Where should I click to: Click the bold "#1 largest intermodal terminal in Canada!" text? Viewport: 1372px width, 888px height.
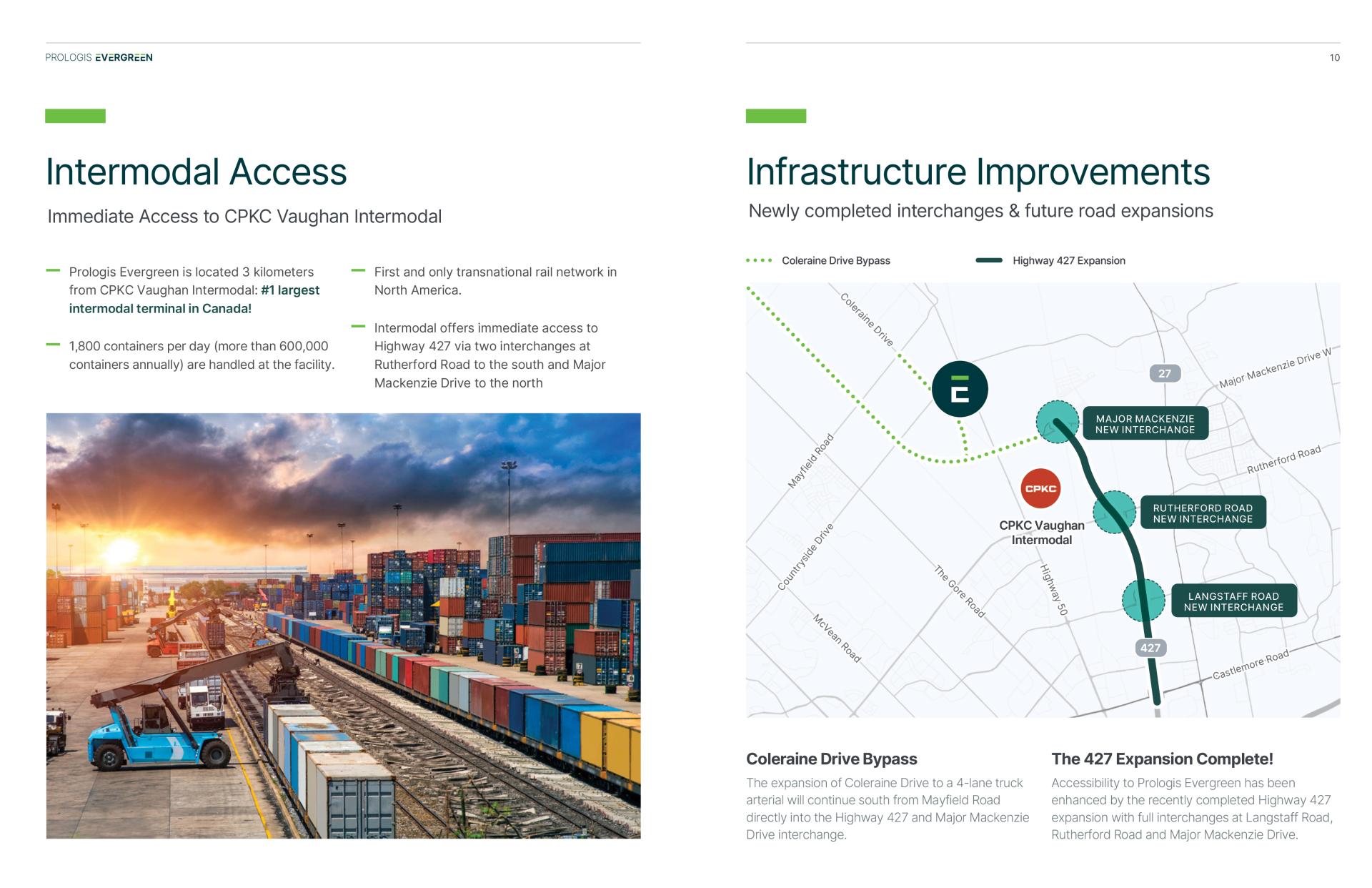click(x=194, y=300)
